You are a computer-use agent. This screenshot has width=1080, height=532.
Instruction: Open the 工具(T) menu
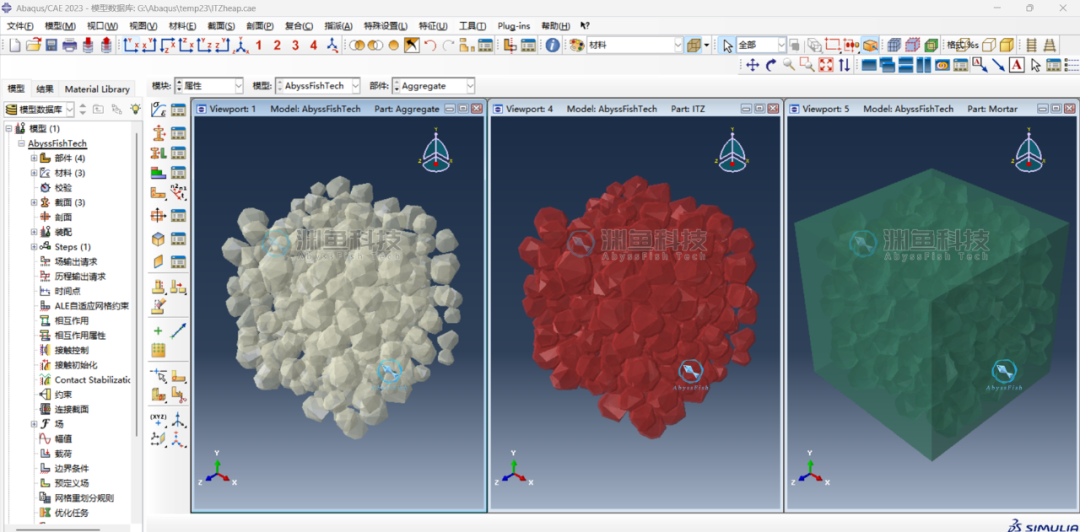tap(472, 26)
